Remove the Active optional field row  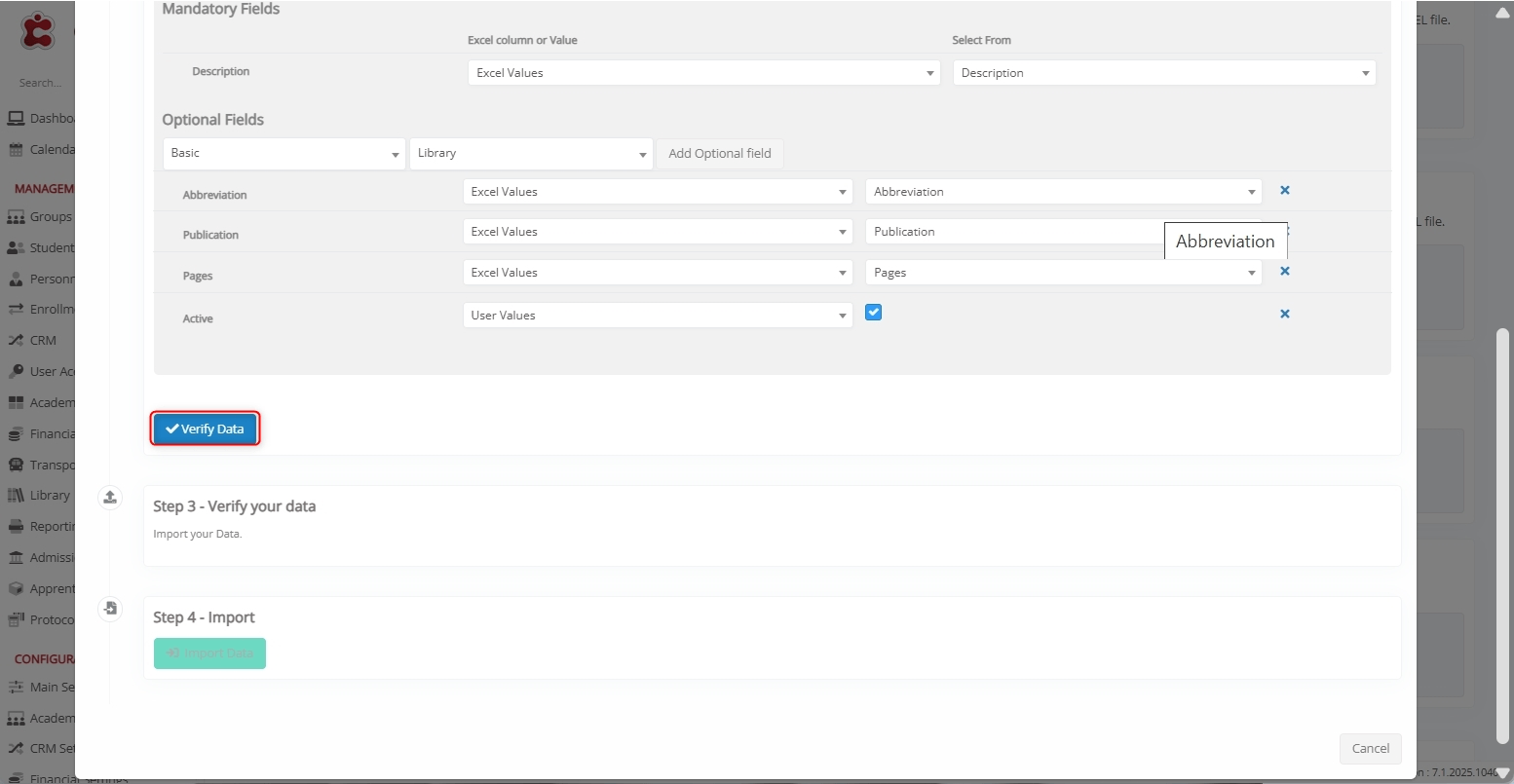point(1284,314)
